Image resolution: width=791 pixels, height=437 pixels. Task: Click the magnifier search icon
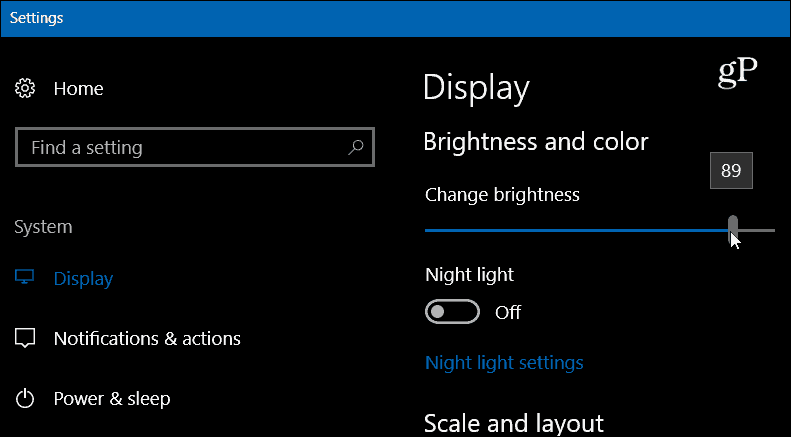(x=356, y=147)
